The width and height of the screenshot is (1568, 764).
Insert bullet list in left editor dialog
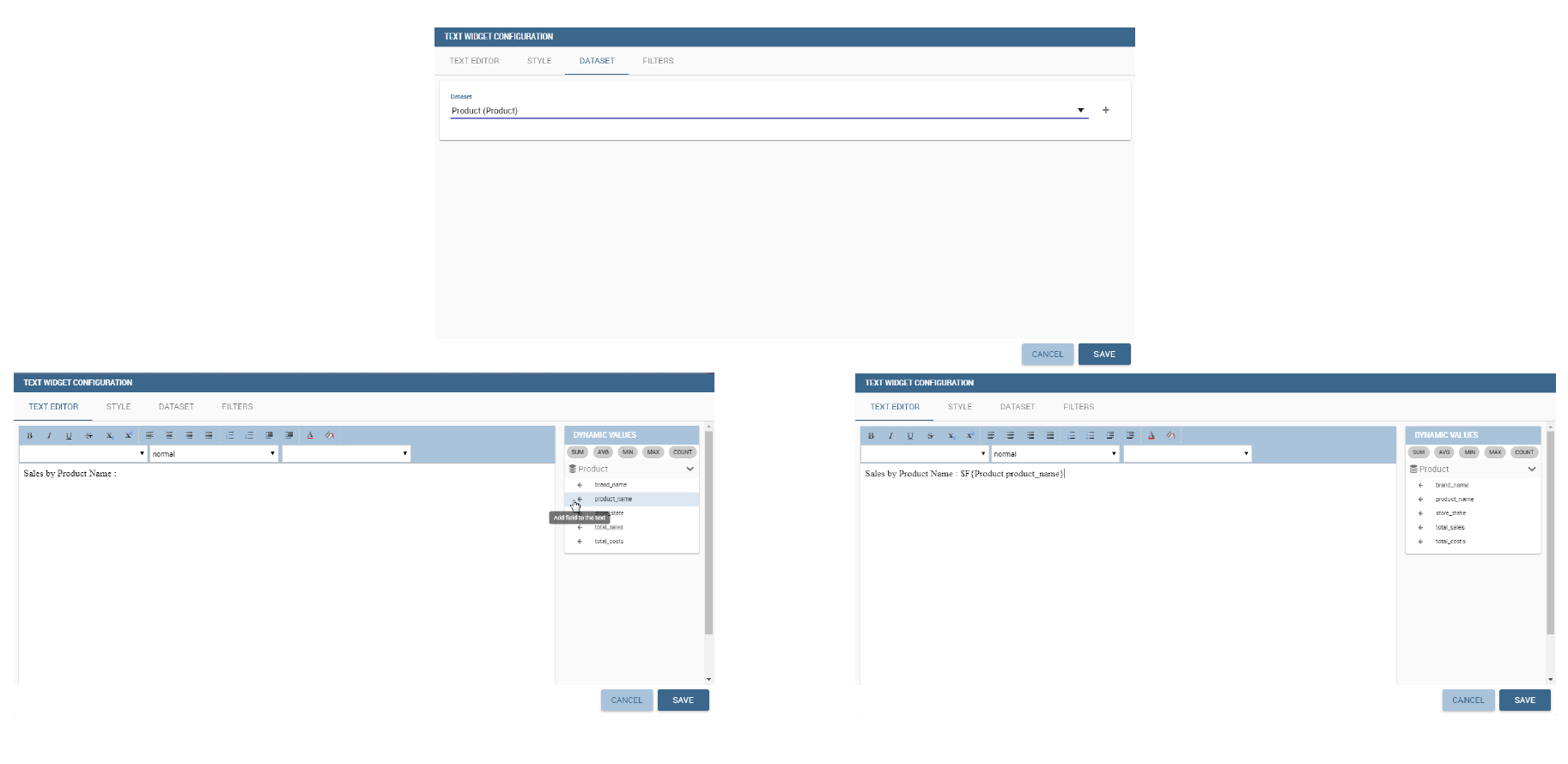tap(249, 435)
